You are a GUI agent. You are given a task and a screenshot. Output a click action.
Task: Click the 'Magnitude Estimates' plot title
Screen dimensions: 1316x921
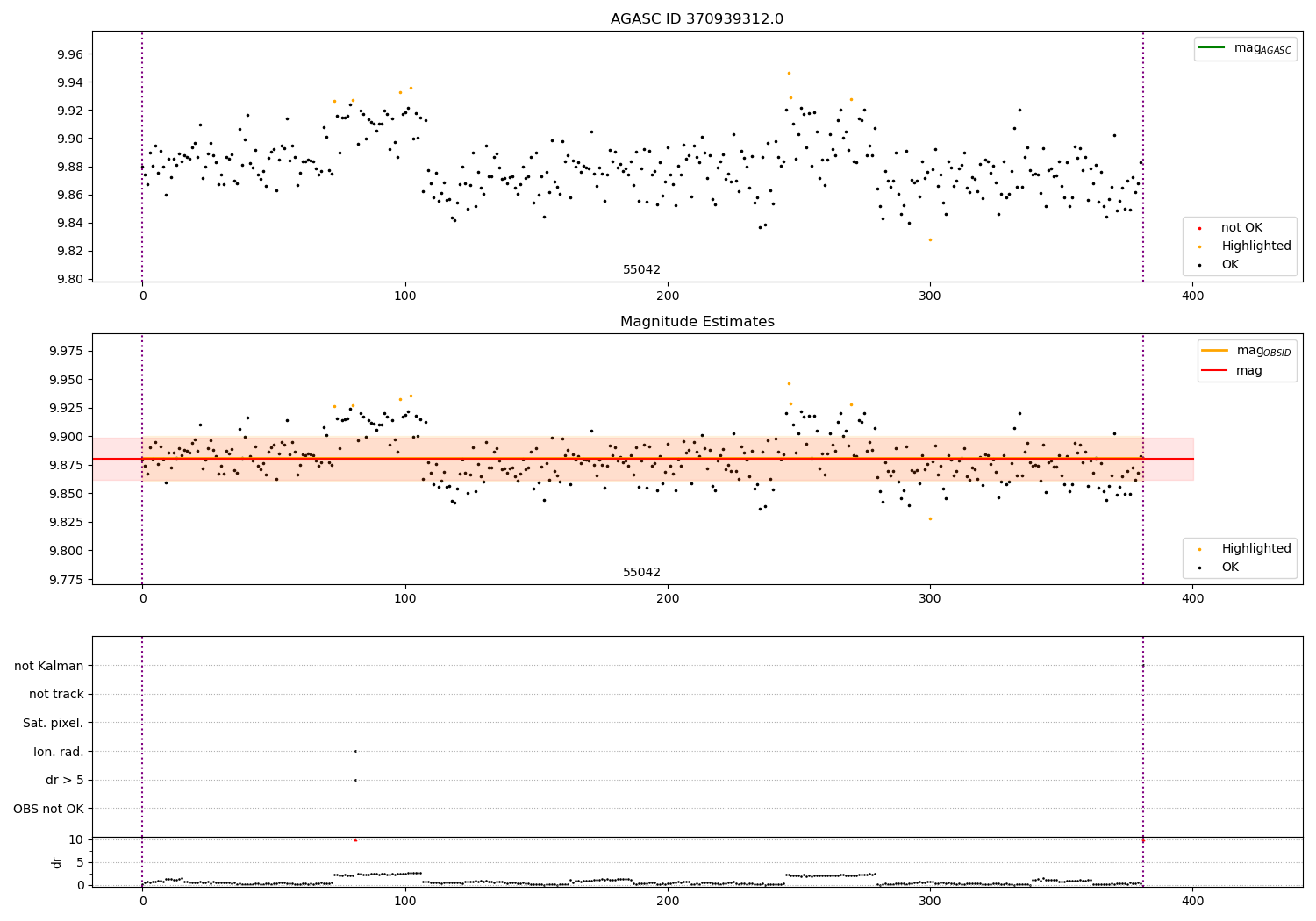tap(697, 322)
